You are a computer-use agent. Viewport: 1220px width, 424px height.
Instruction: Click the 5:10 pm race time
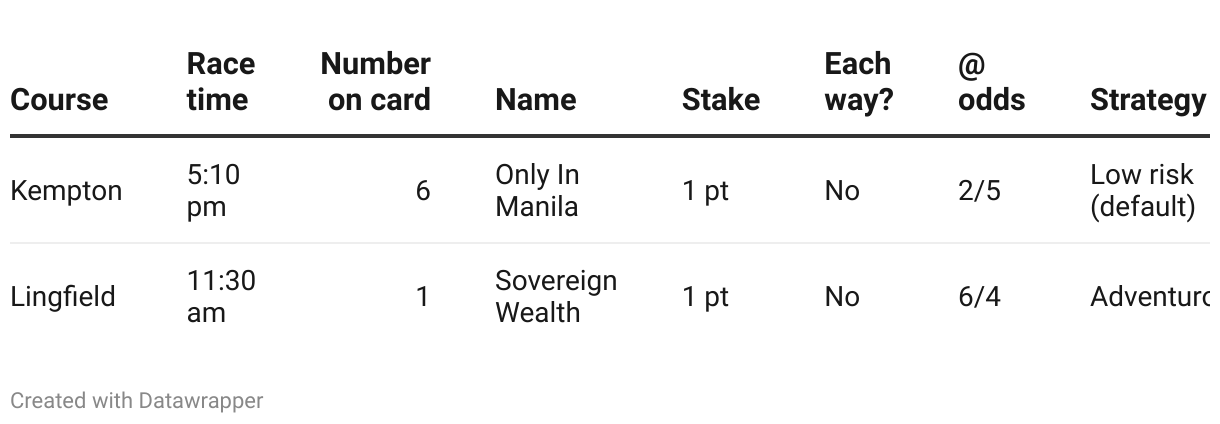pos(213,190)
